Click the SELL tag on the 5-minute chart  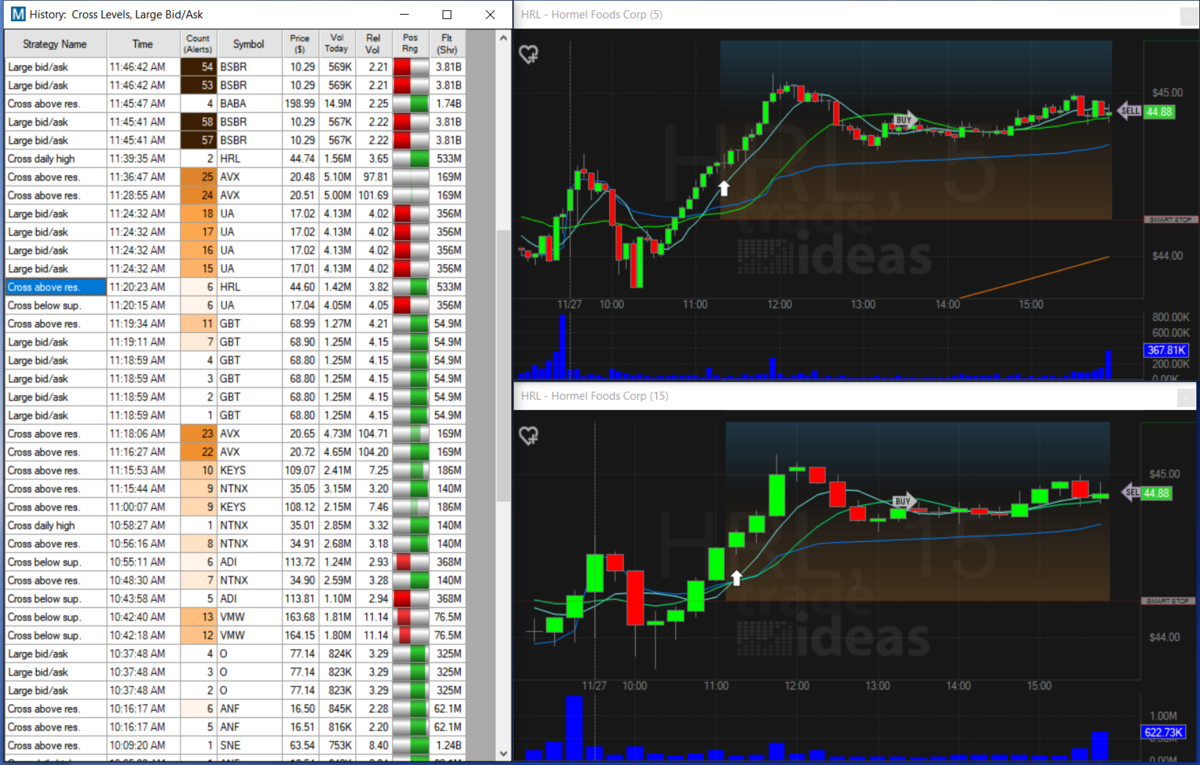[x=1130, y=111]
